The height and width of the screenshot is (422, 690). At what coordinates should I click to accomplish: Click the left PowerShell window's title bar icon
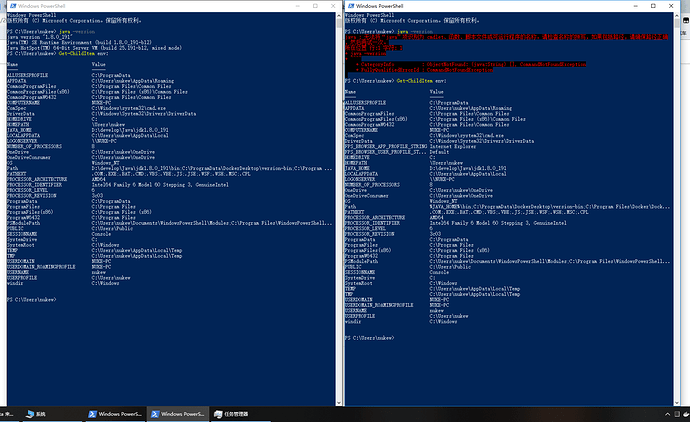coord(13,6)
